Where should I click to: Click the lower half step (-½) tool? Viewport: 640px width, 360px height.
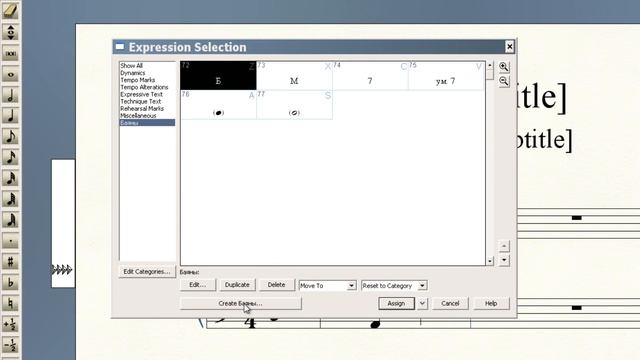(x=11, y=345)
